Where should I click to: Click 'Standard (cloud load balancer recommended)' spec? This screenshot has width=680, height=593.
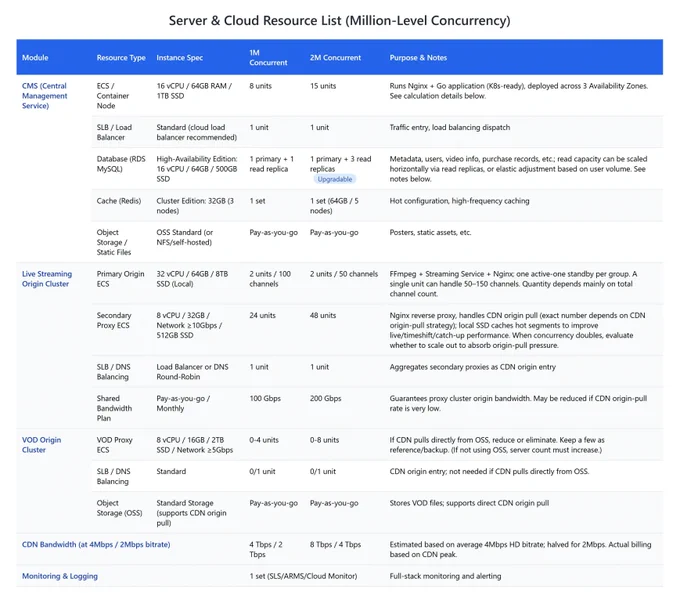196,132
